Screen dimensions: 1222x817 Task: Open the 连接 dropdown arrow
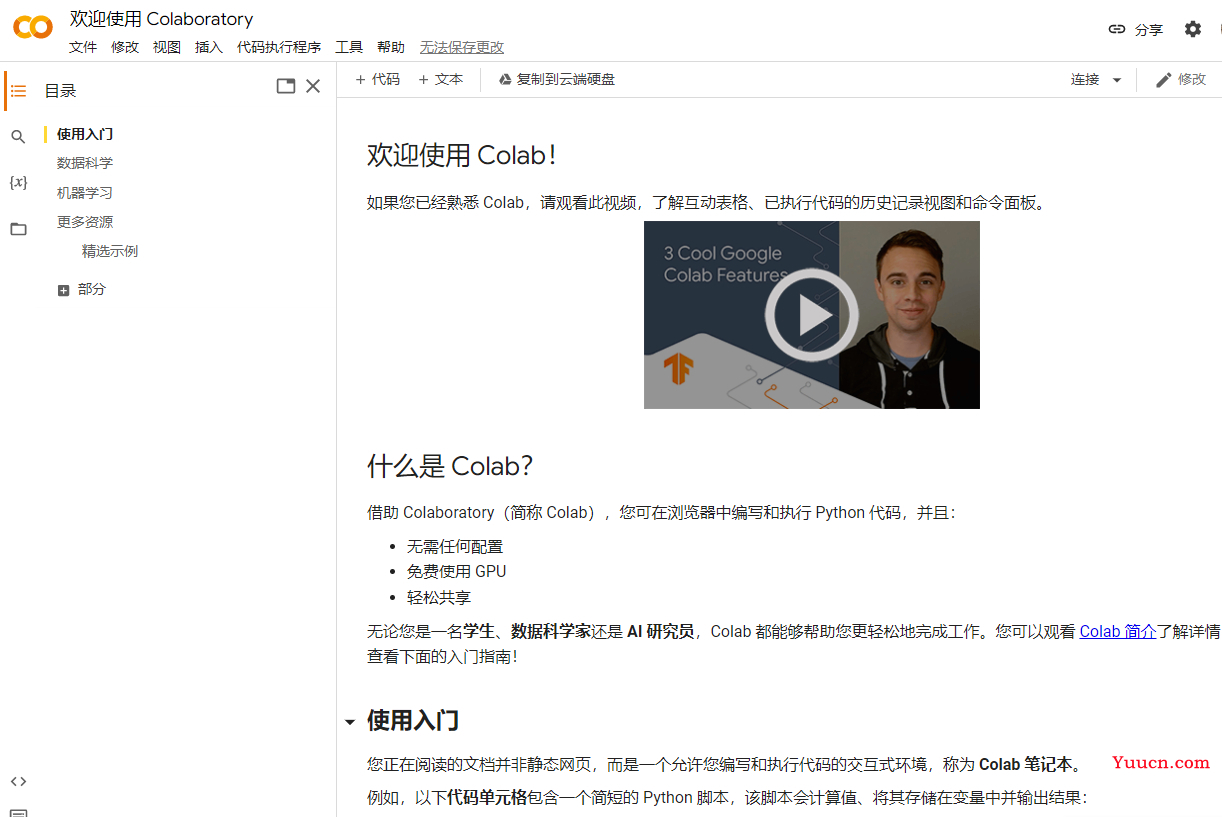pyautogui.click(x=1117, y=80)
